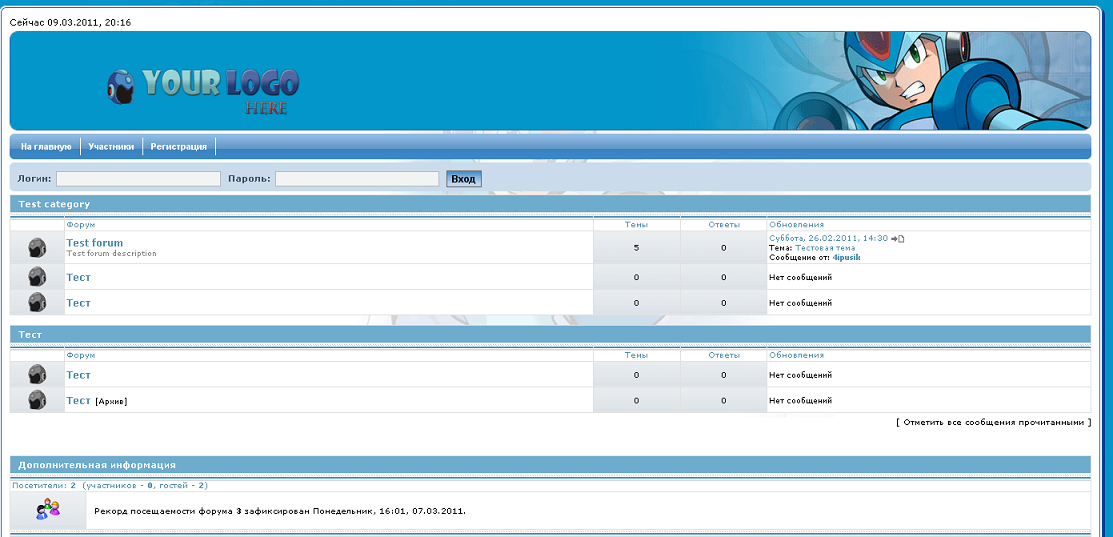This screenshot has height=537, width=1113.
Task: Open the Тест category header above the Архив forum
Action: click(x=30, y=334)
